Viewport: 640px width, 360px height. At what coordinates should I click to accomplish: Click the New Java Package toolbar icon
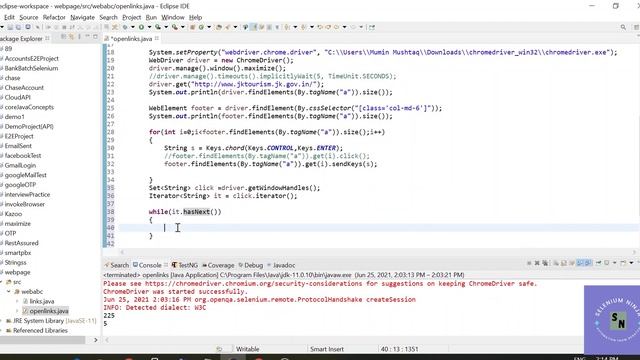[x=192, y=27]
